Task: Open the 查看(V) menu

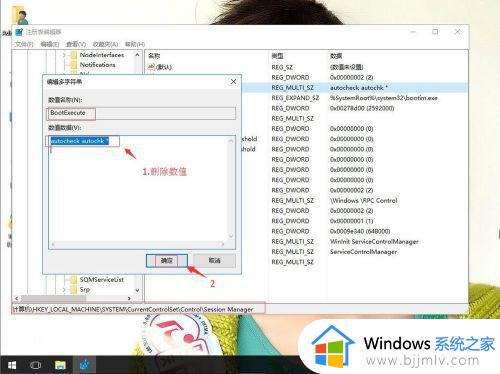Action: pyautogui.click(x=76, y=44)
